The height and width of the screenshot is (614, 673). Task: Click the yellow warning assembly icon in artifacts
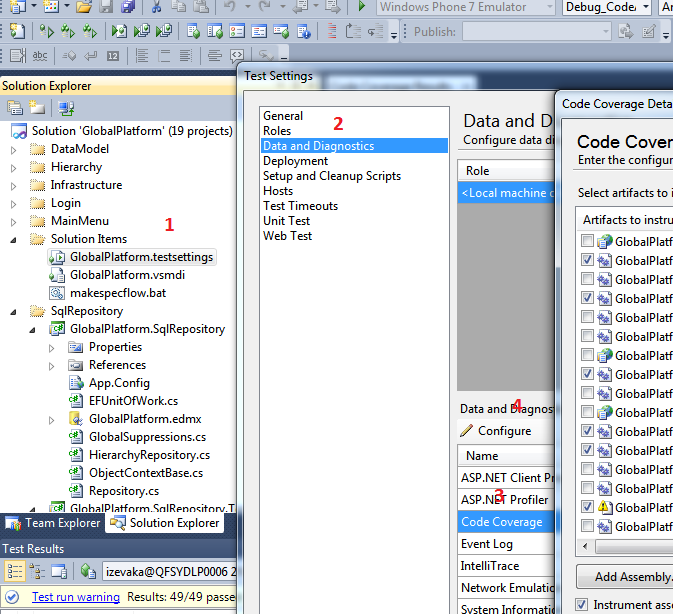pos(604,507)
